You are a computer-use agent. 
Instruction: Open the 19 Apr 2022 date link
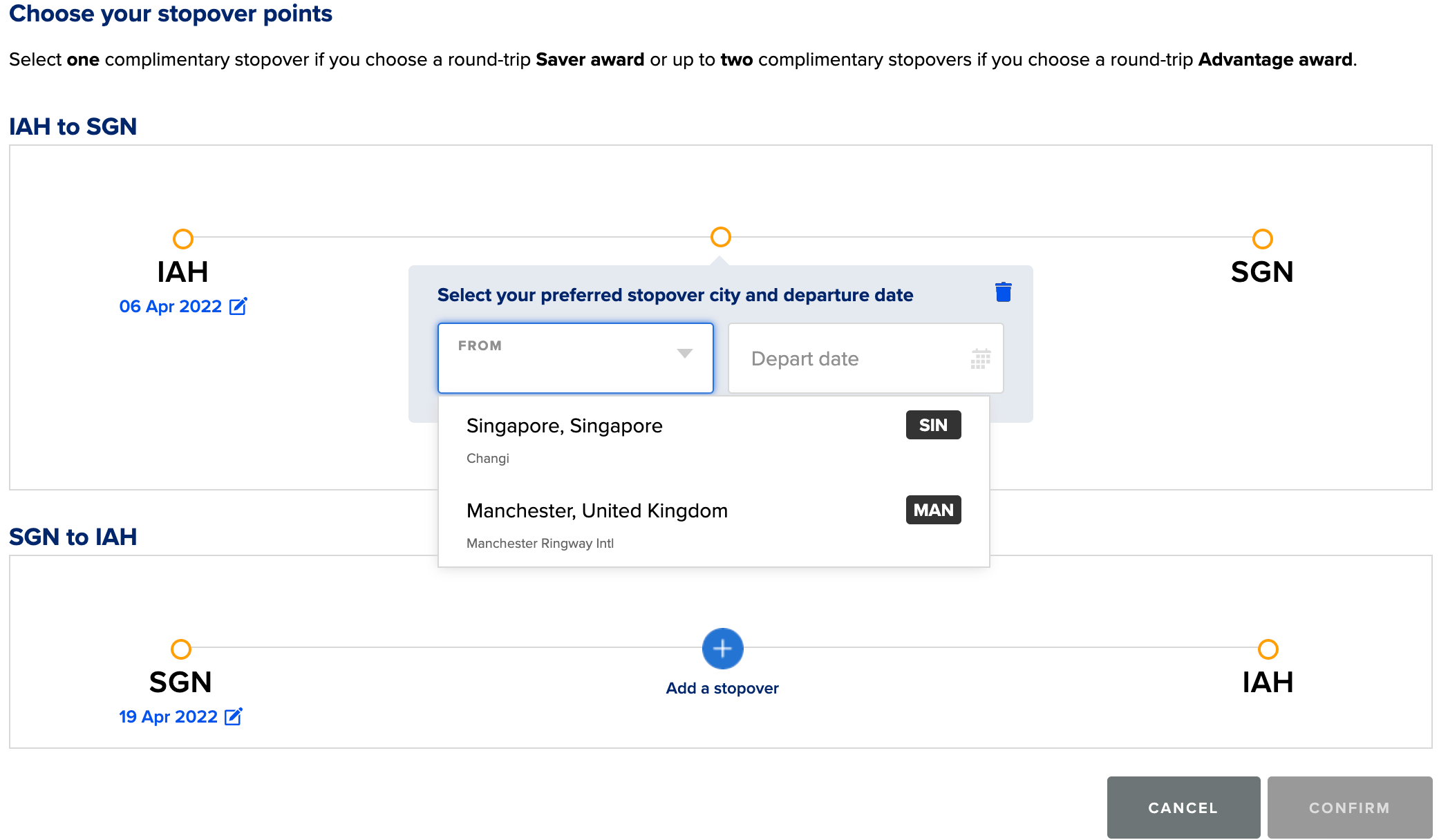click(x=168, y=716)
